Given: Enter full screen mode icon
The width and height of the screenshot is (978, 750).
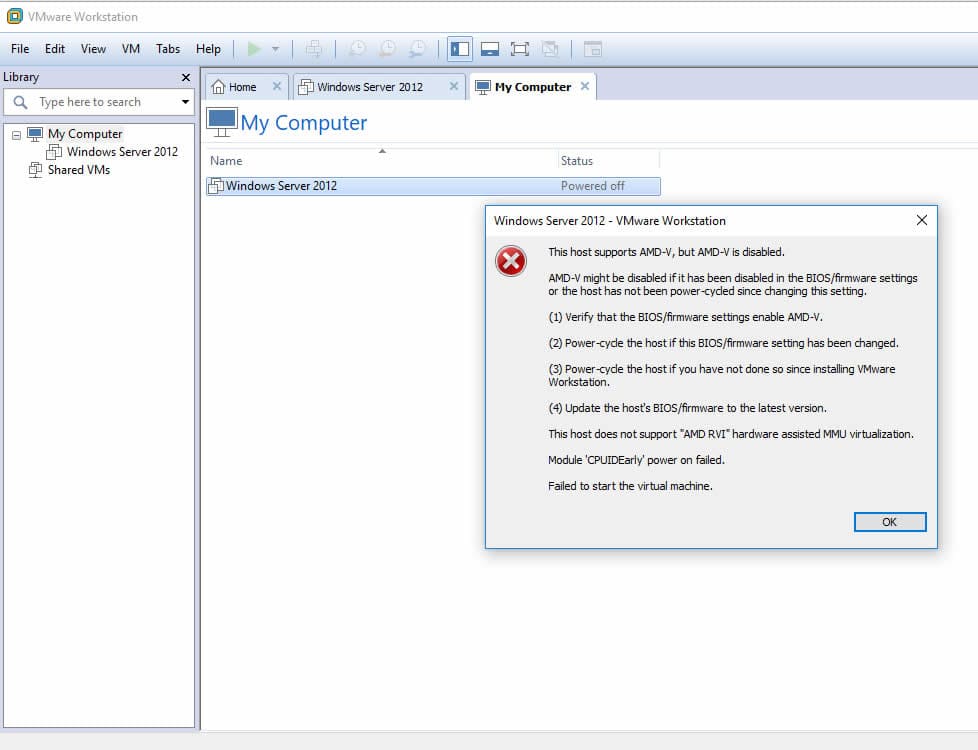Looking at the screenshot, I should [x=520, y=49].
